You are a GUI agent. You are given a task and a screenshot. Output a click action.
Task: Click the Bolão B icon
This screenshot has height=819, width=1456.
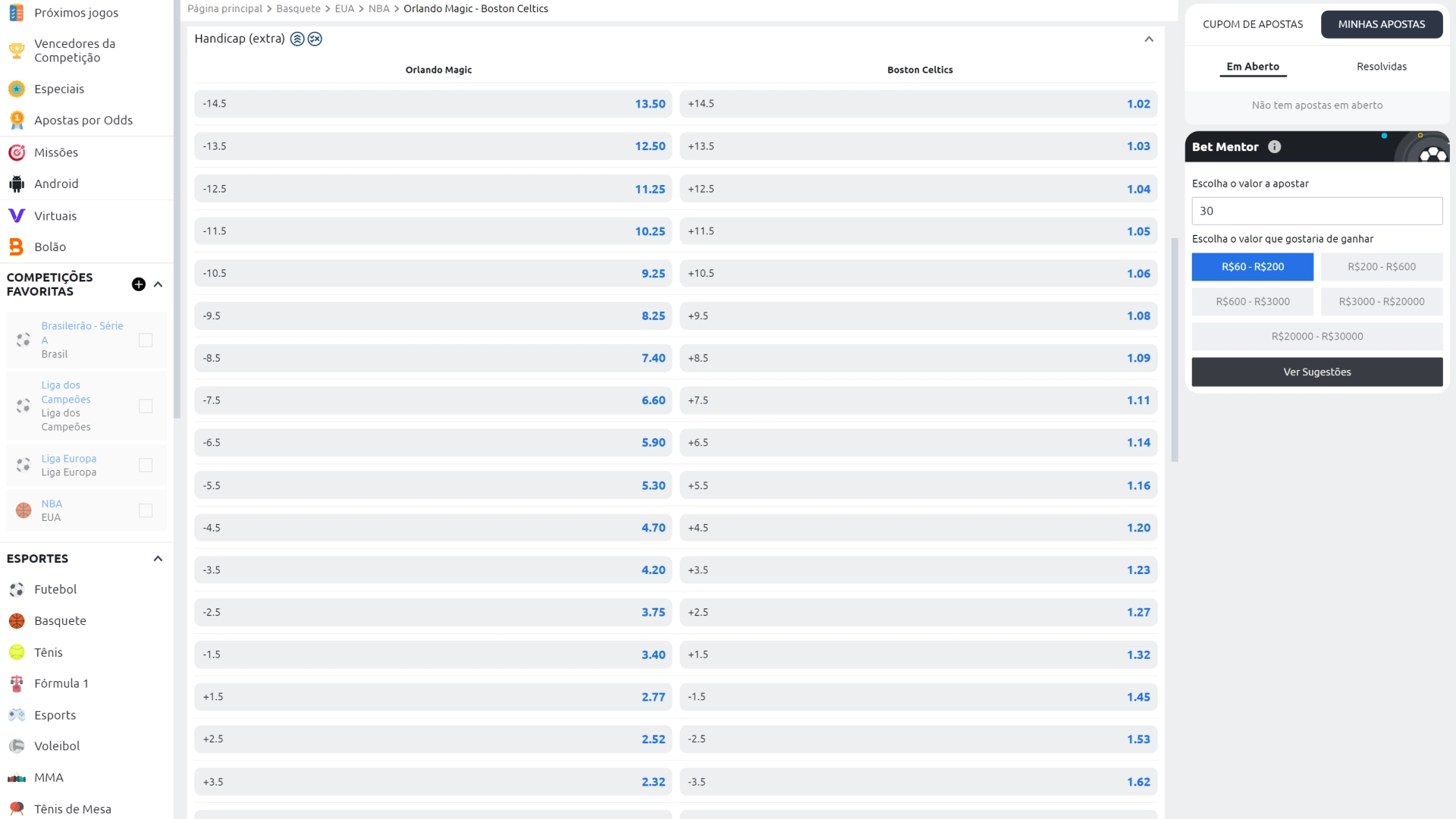17,246
